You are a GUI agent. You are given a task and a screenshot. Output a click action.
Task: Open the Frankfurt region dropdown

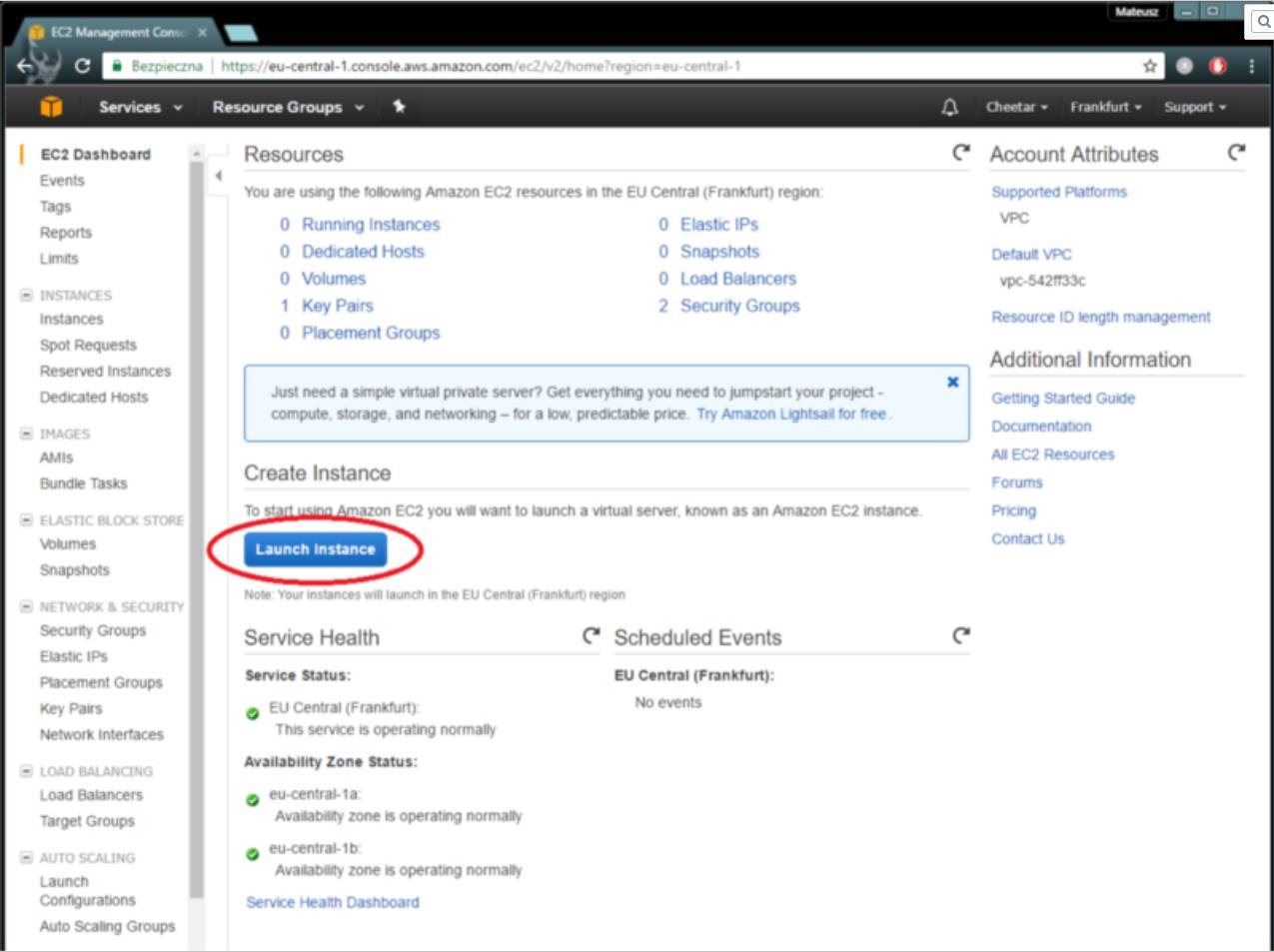coord(1105,107)
